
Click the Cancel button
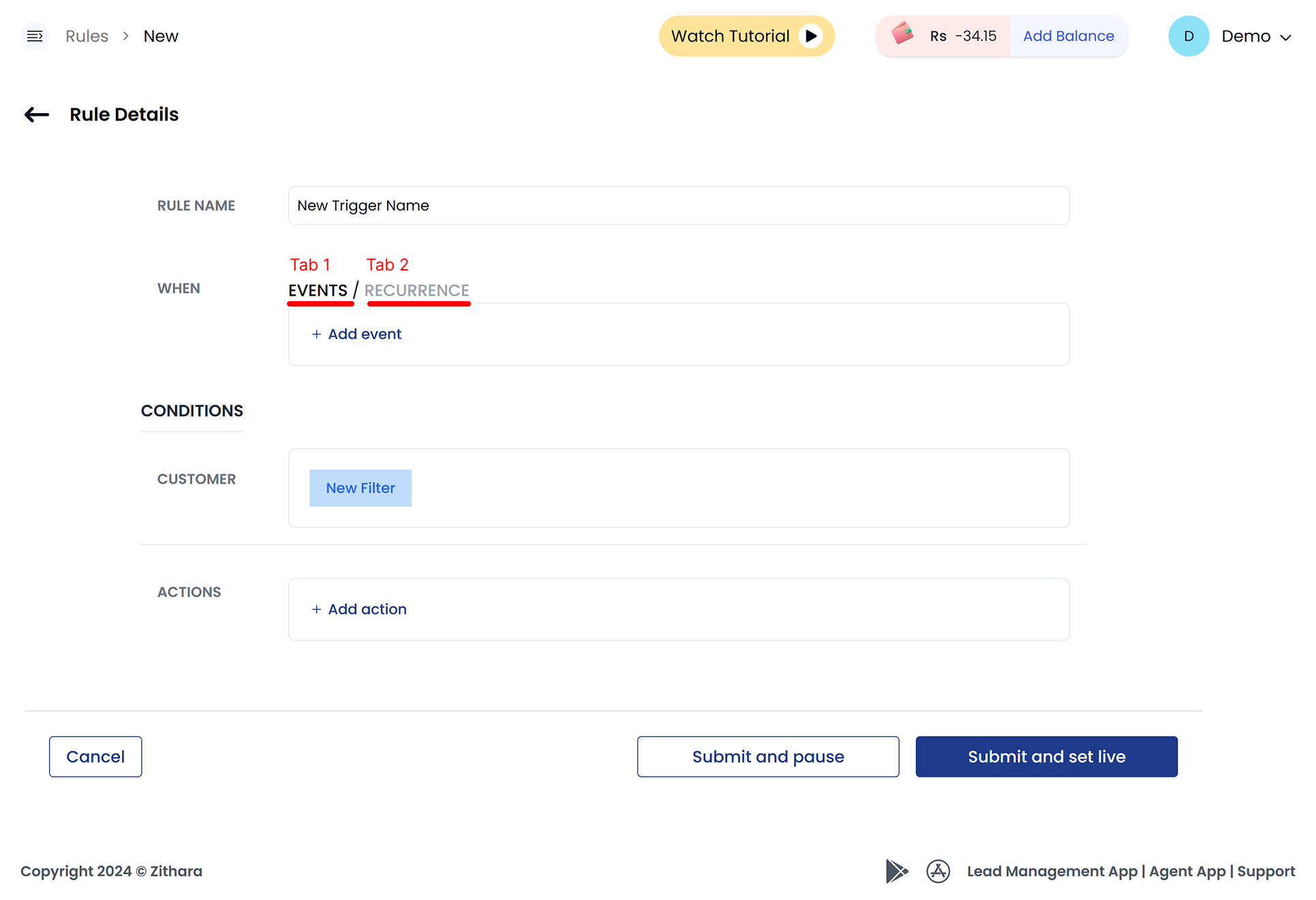tap(95, 757)
